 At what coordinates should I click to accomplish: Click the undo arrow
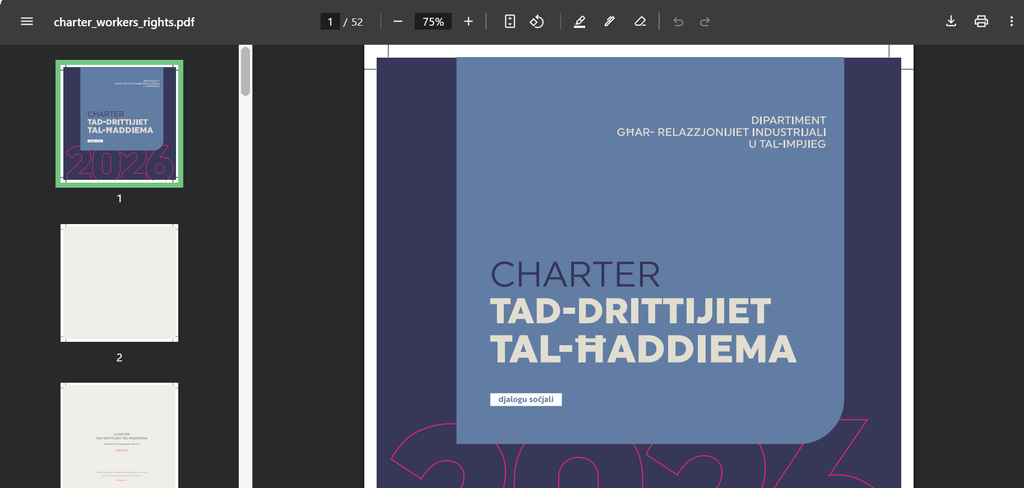tap(678, 22)
